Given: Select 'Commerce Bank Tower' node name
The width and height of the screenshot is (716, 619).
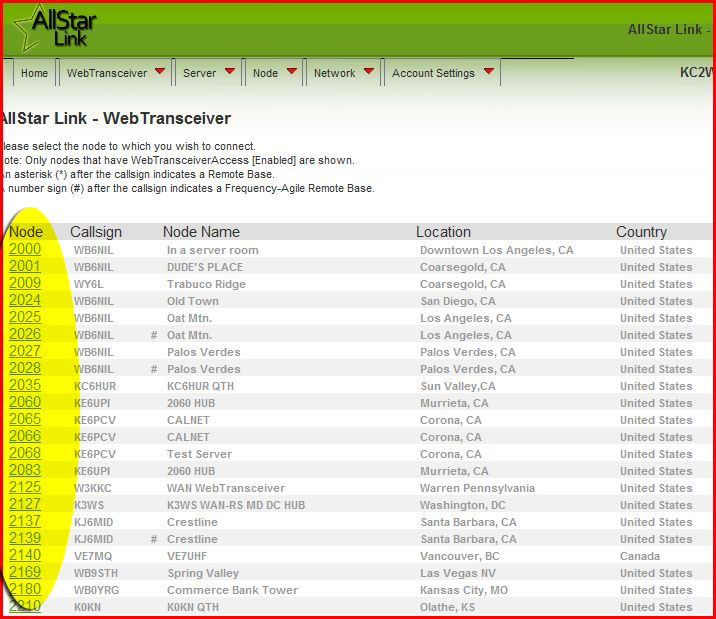Looking at the screenshot, I should (x=232, y=590).
